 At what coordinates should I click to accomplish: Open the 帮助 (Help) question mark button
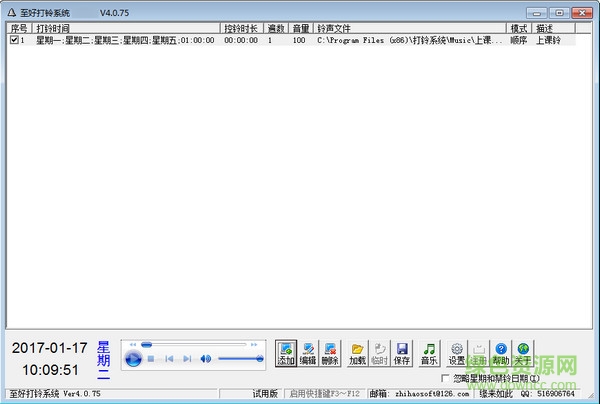pyautogui.click(x=501, y=354)
